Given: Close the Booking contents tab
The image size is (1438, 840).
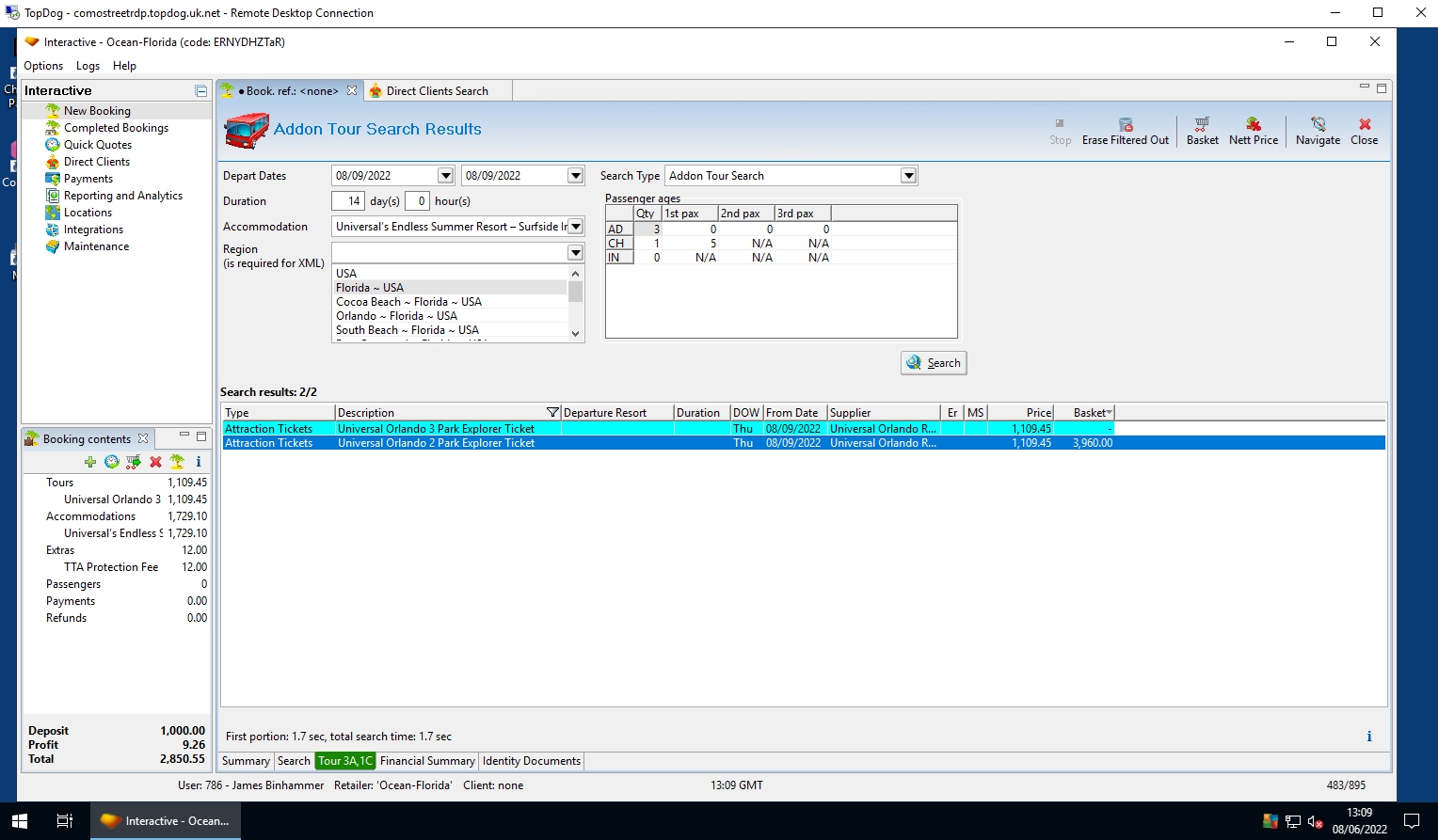Looking at the screenshot, I should click(x=143, y=439).
